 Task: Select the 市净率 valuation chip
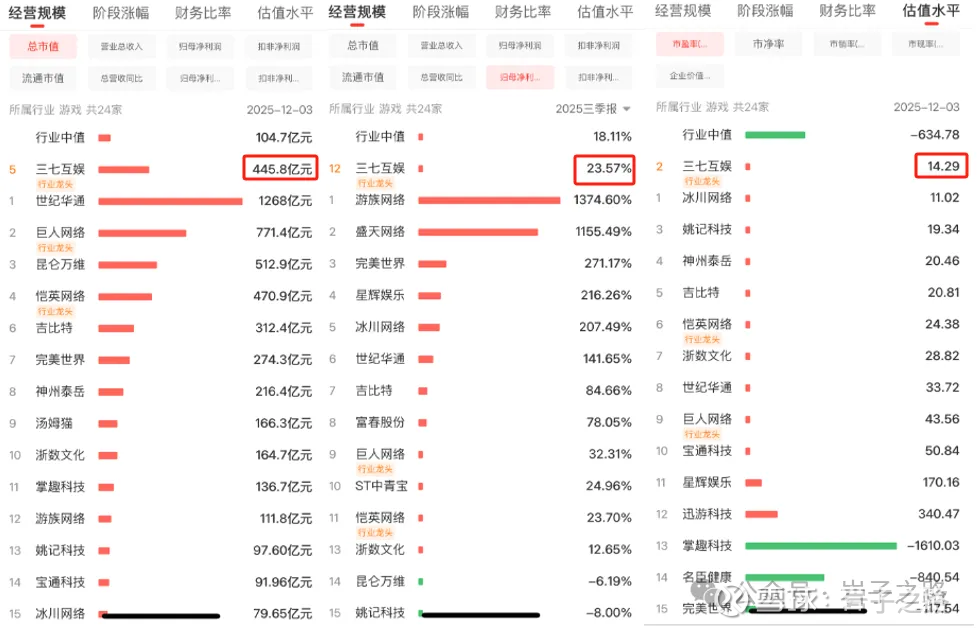(x=768, y=44)
